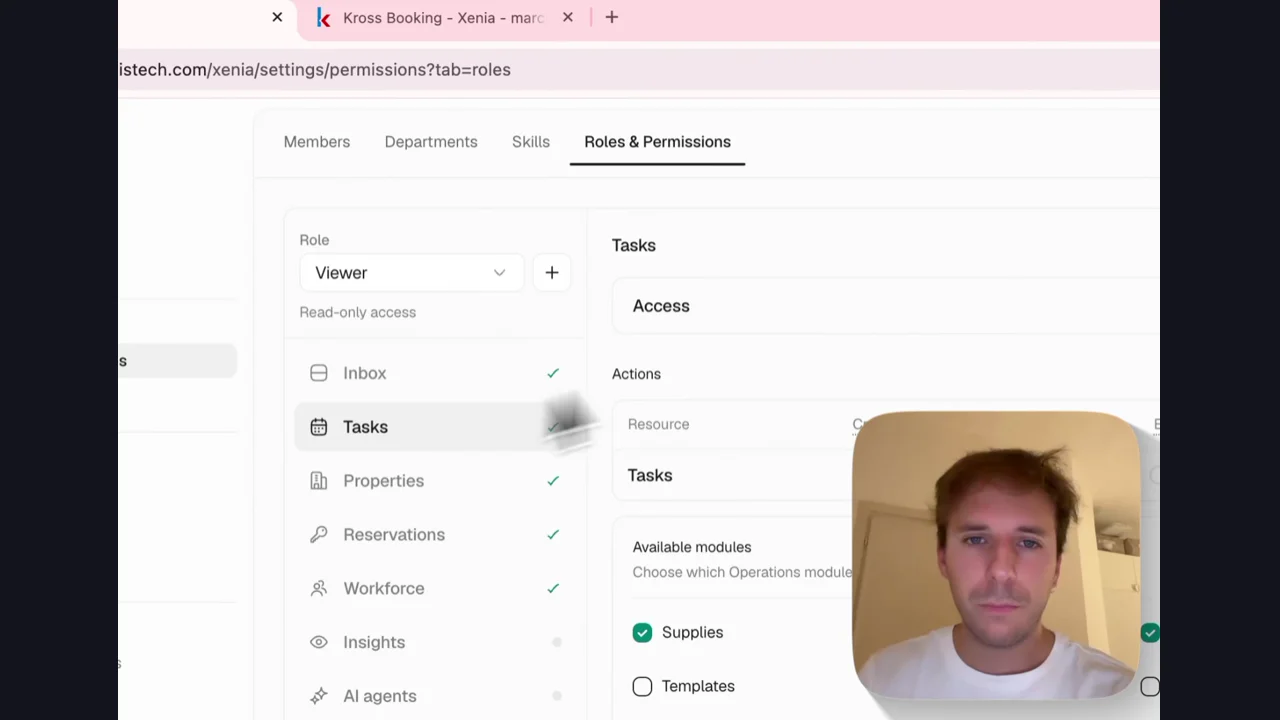Click the Workforce people icon

318,589
